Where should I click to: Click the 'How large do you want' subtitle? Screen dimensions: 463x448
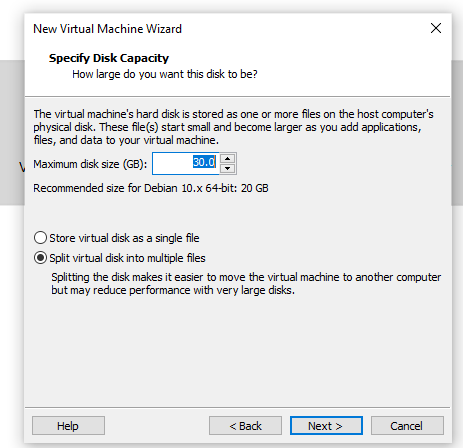tap(165, 74)
